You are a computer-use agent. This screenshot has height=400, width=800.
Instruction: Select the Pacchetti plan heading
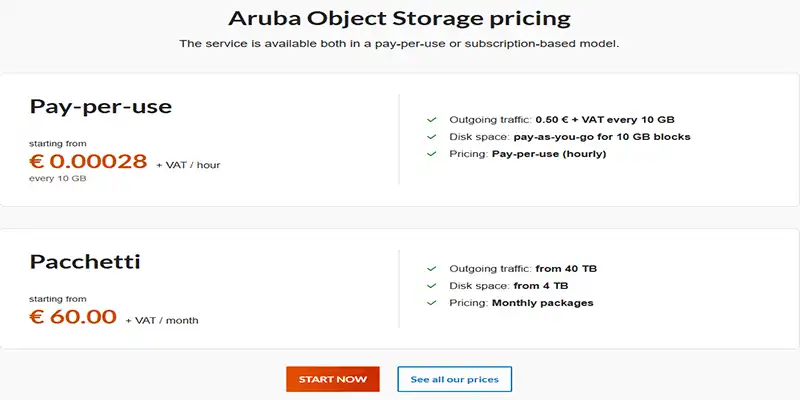(85, 262)
